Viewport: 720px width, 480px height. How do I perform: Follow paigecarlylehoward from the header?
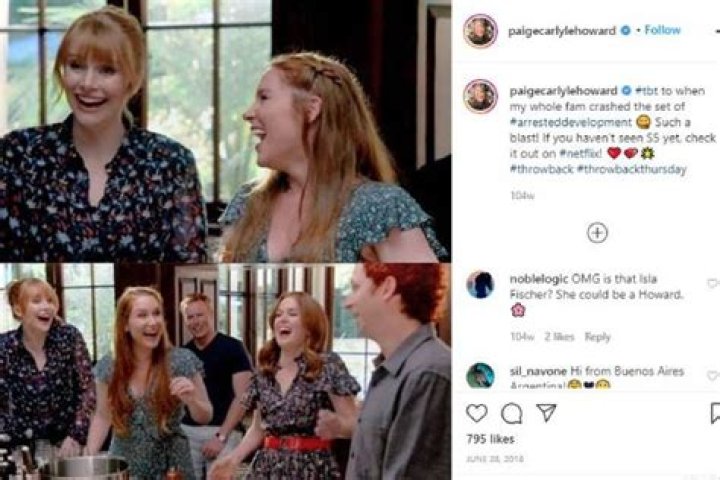[662, 30]
